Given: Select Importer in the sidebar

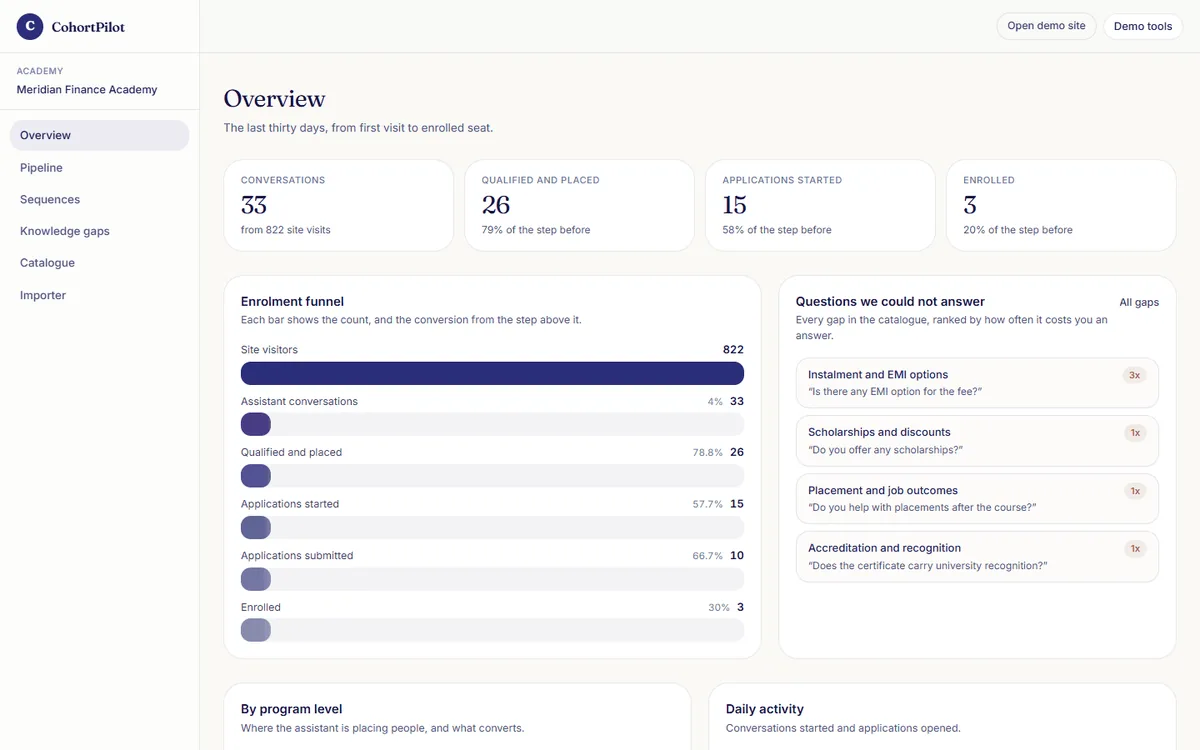Looking at the screenshot, I should (99, 295).
